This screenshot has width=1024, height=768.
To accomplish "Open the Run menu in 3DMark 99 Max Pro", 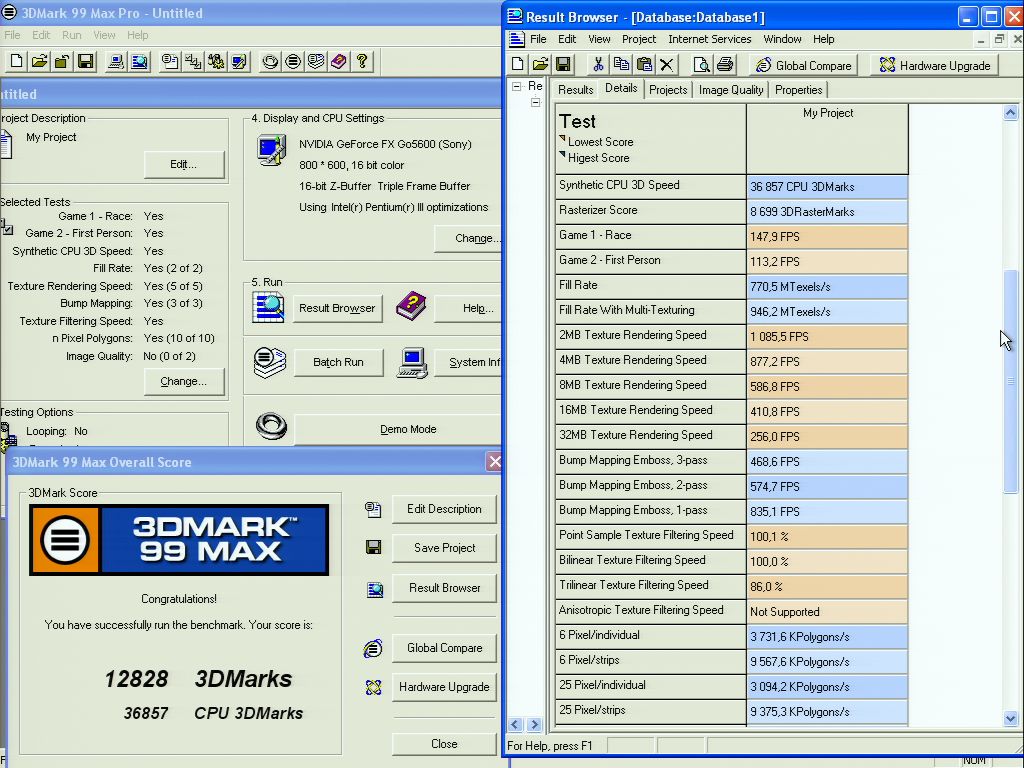I will coord(72,35).
